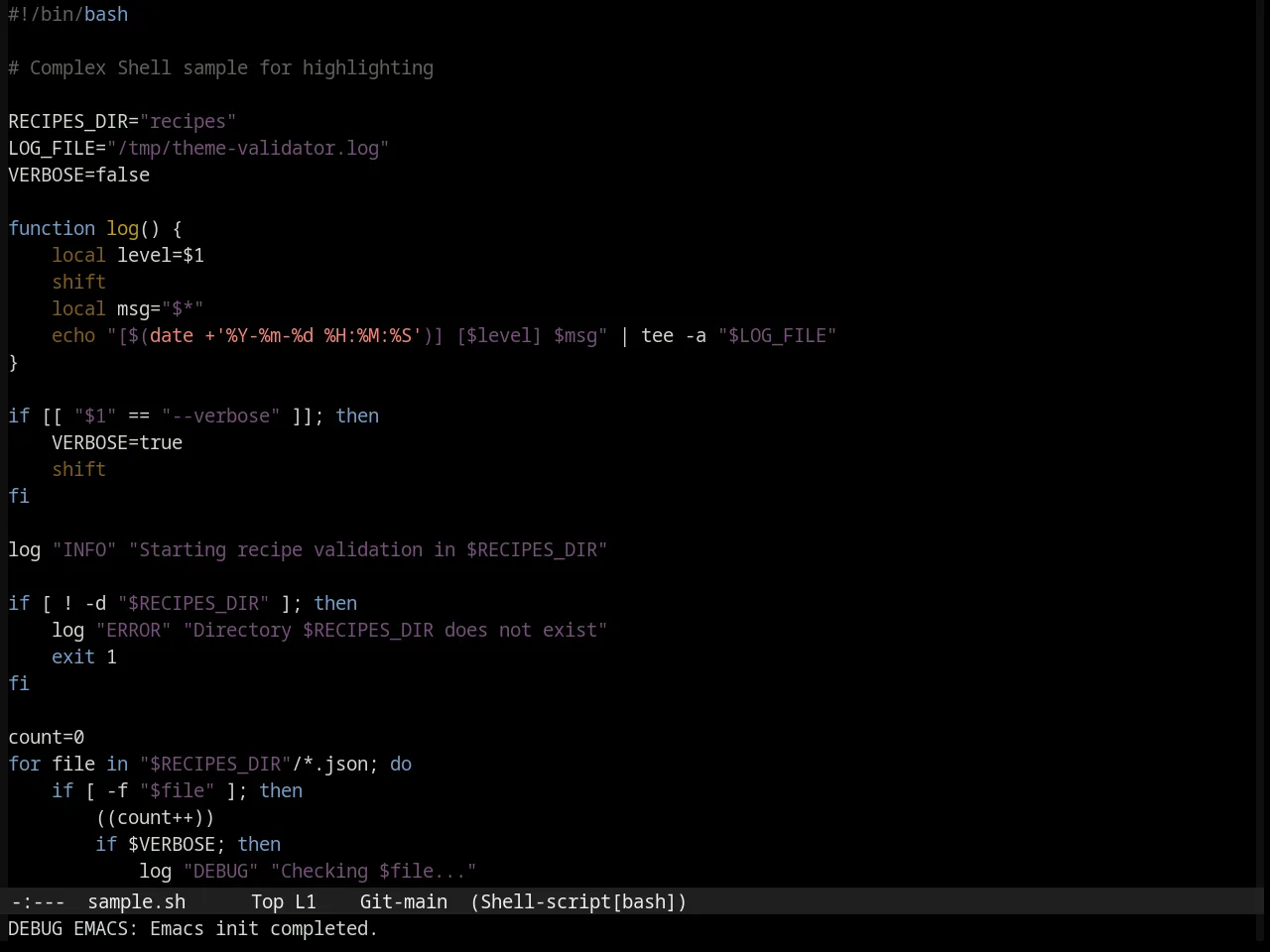Click the 'shift' line under VERBOSE=true
Screen dimensions: 1270x952
[x=78, y=469]
